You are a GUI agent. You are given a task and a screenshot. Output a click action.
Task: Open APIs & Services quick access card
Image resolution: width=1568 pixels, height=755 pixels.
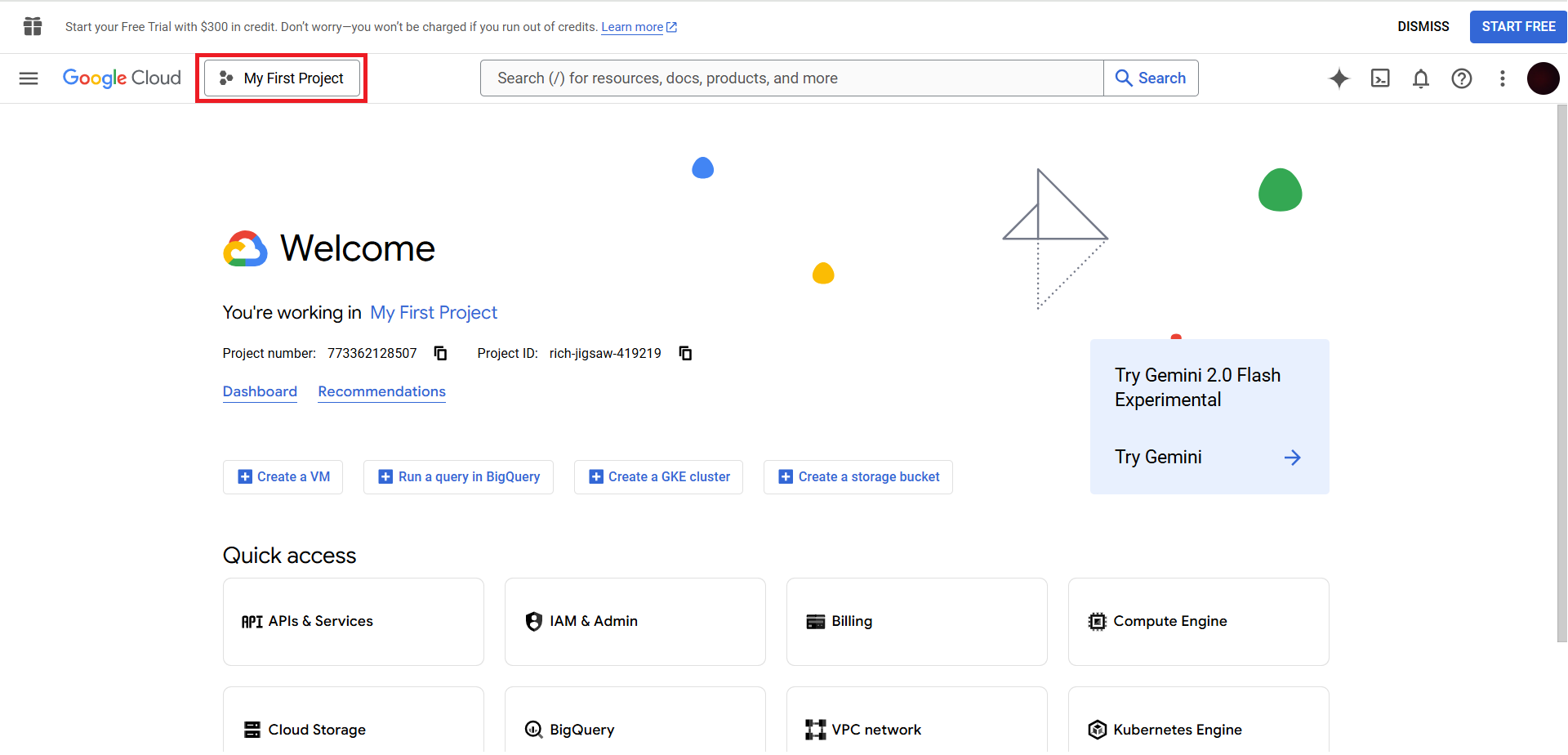(x=354, y=622)
